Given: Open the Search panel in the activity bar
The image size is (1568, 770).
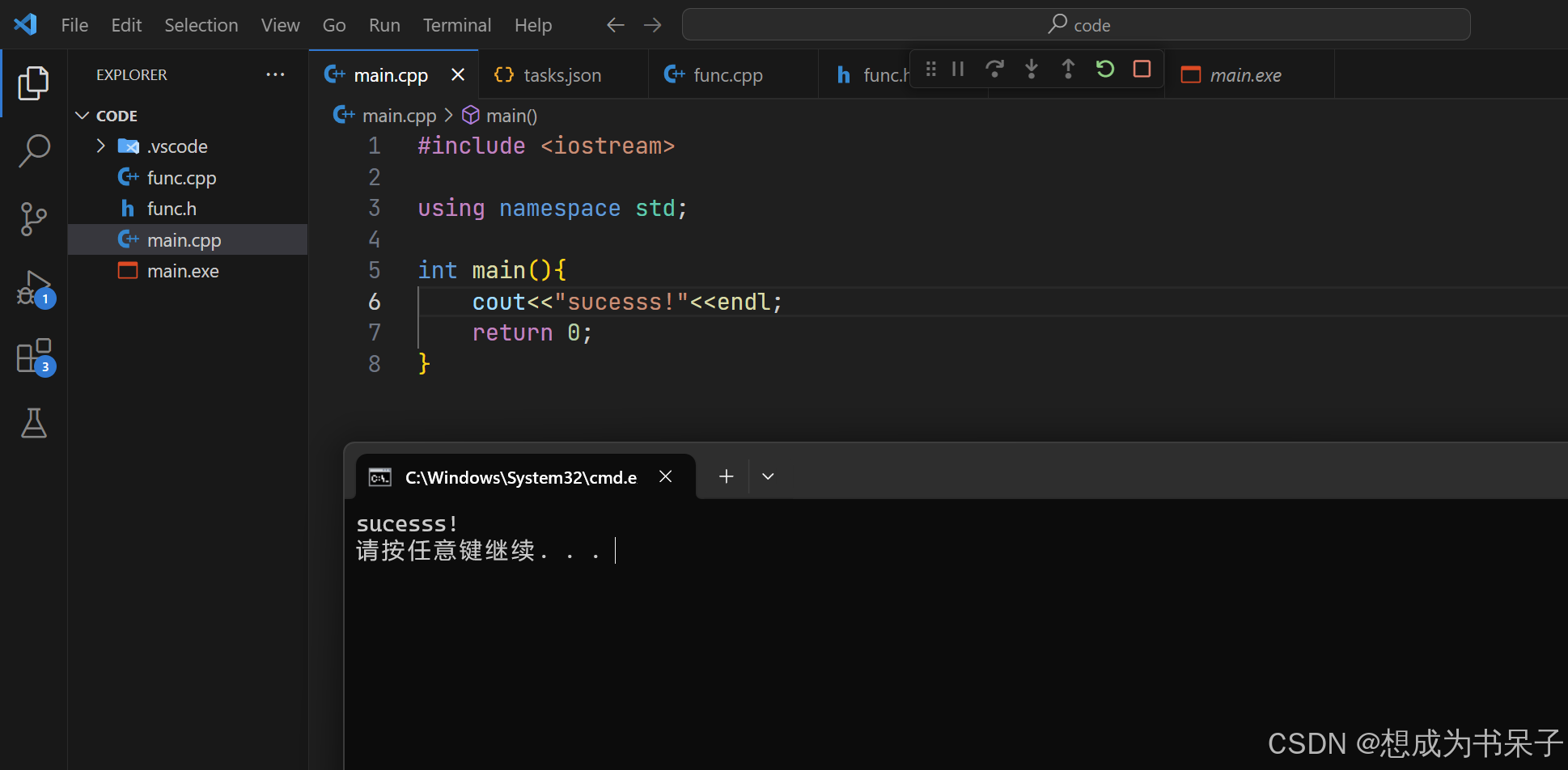Looking at the screenshot, I should [x=33, y=150].
